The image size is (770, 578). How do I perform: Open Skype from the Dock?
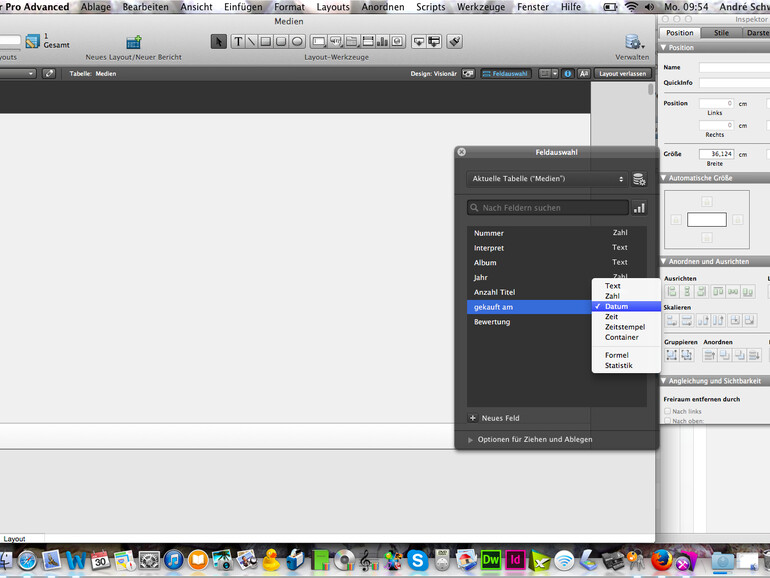click(x=417, y=560)
